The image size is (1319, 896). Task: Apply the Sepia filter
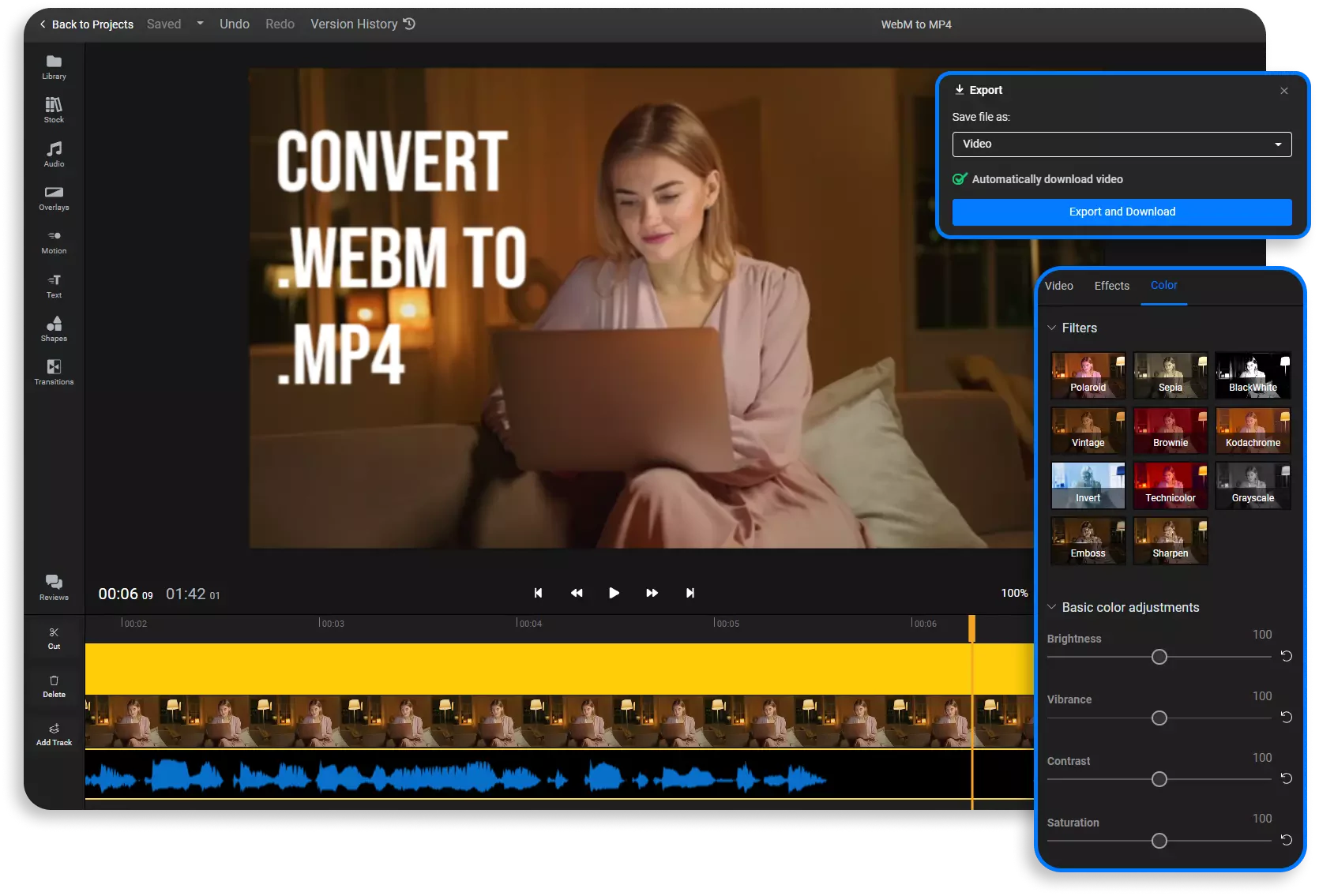click(x=1170, y=375)
